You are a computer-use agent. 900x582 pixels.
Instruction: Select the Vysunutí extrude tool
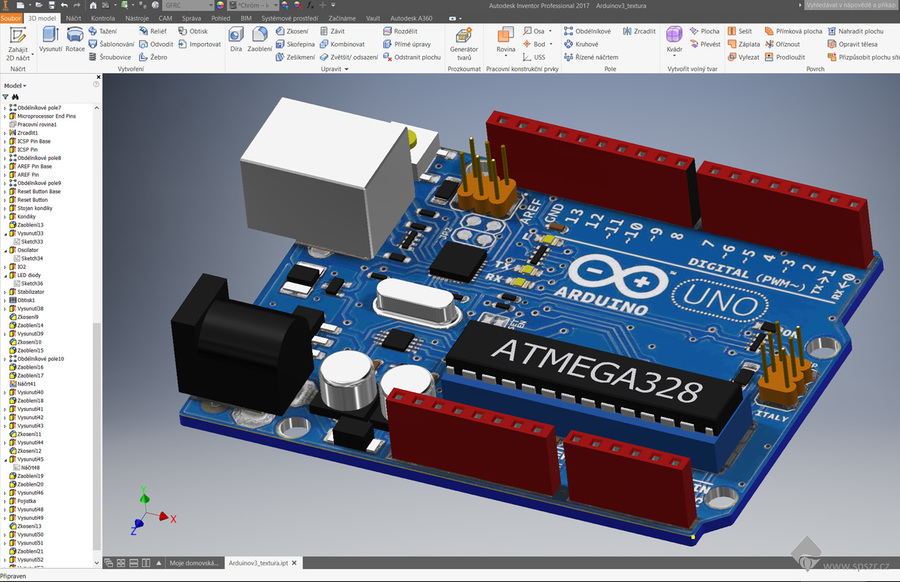51,40
